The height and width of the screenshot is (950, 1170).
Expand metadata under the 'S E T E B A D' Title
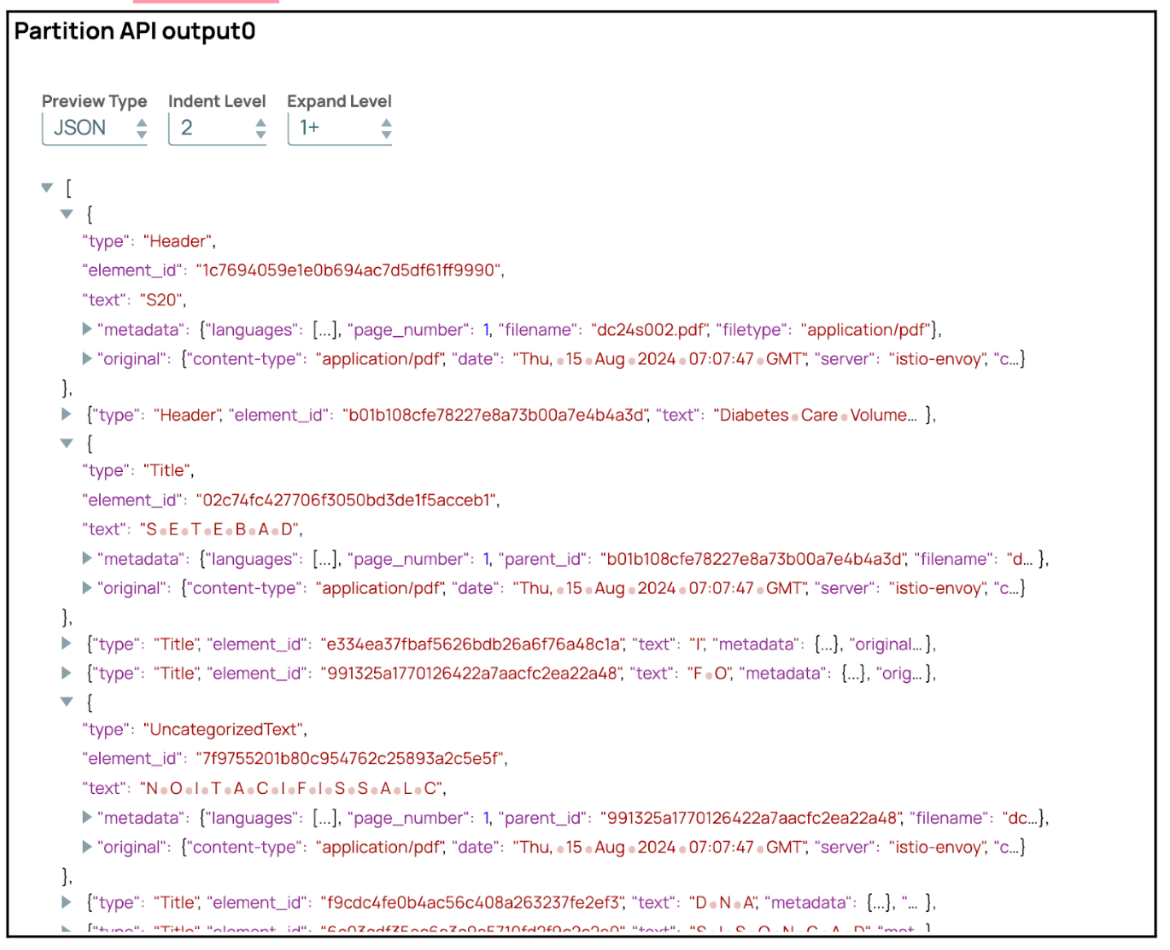86,559
